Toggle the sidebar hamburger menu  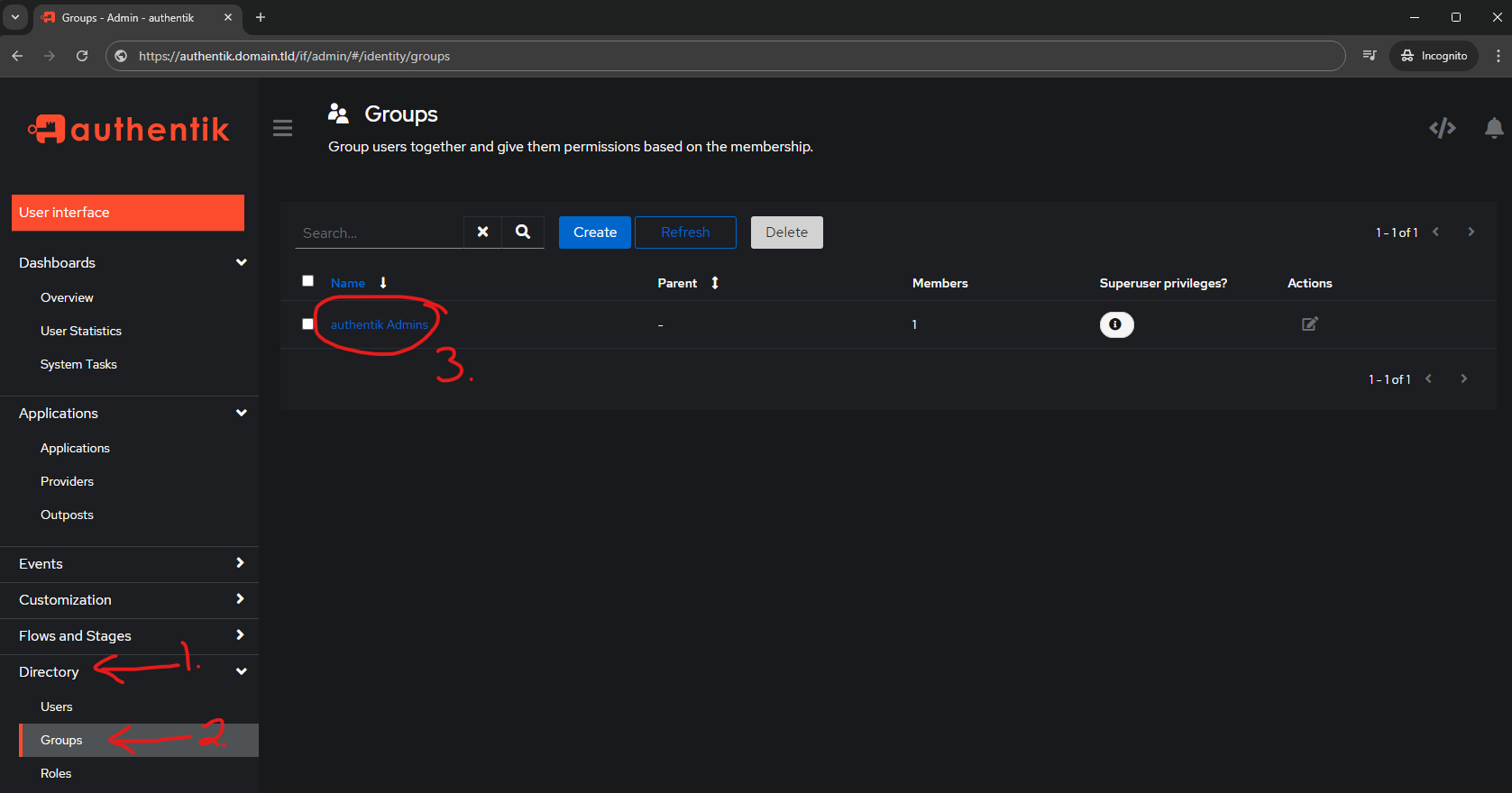(x=283, y=128)
